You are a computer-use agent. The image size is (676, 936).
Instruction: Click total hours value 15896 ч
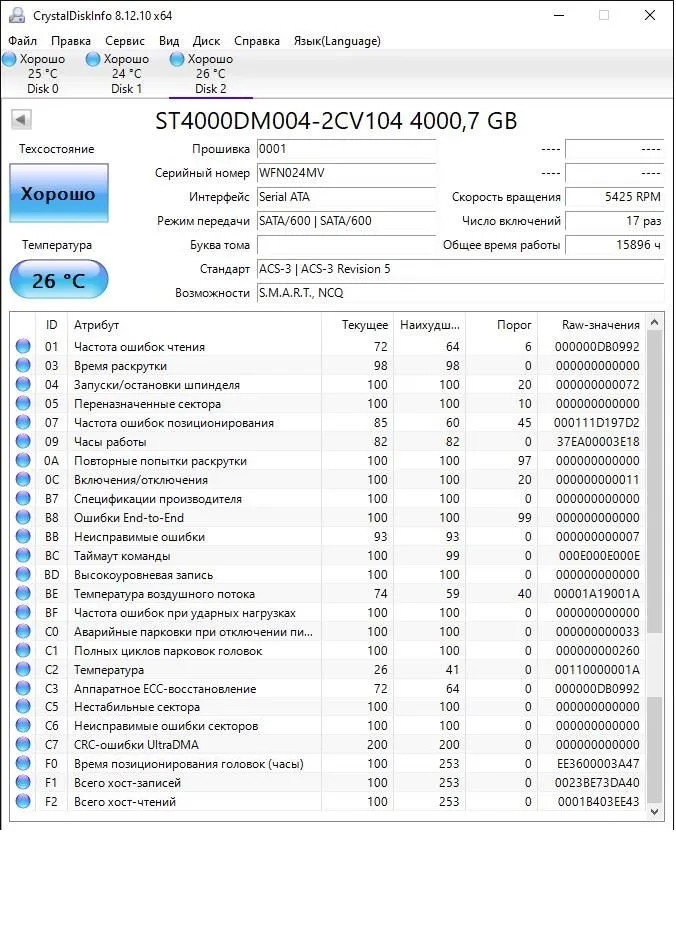pyautogui.click(x=614, y=245)
